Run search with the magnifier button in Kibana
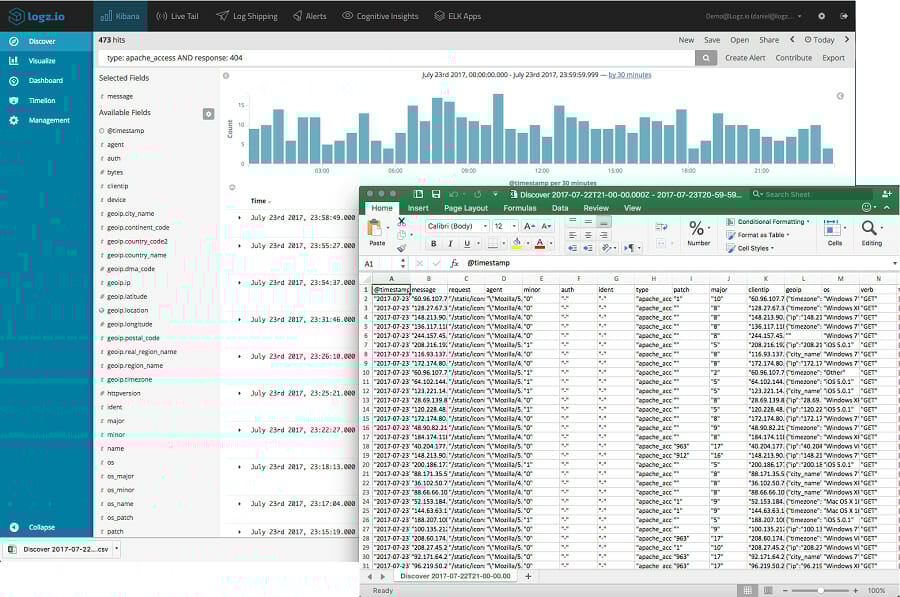900x597 pixels. point(706,57)
